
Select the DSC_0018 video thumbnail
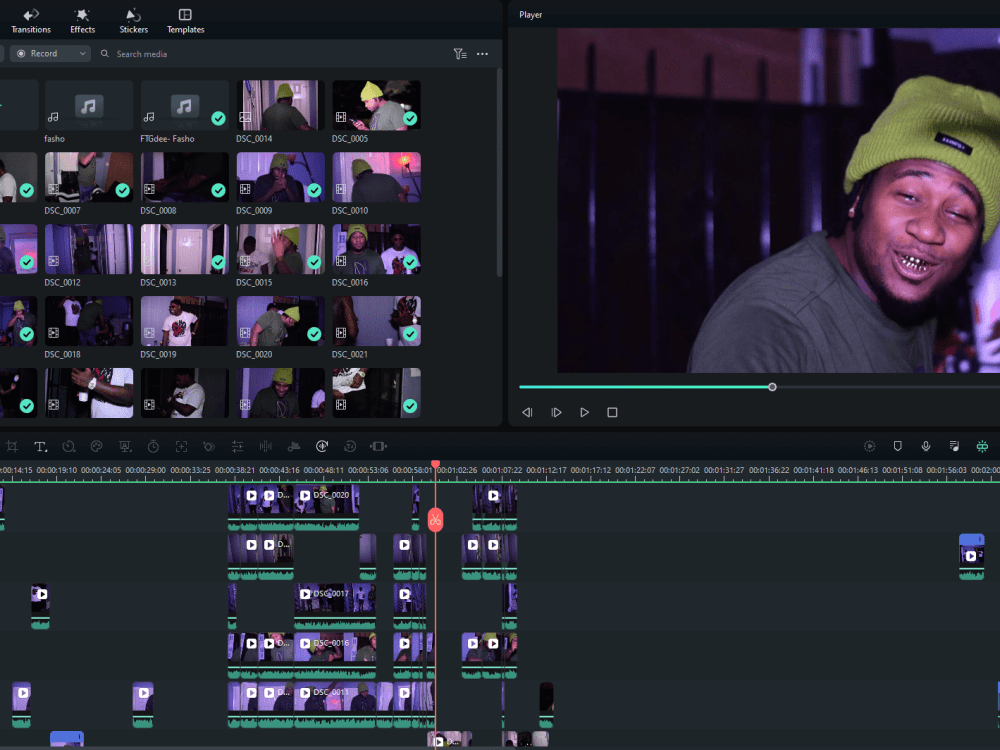coord(89,321)
